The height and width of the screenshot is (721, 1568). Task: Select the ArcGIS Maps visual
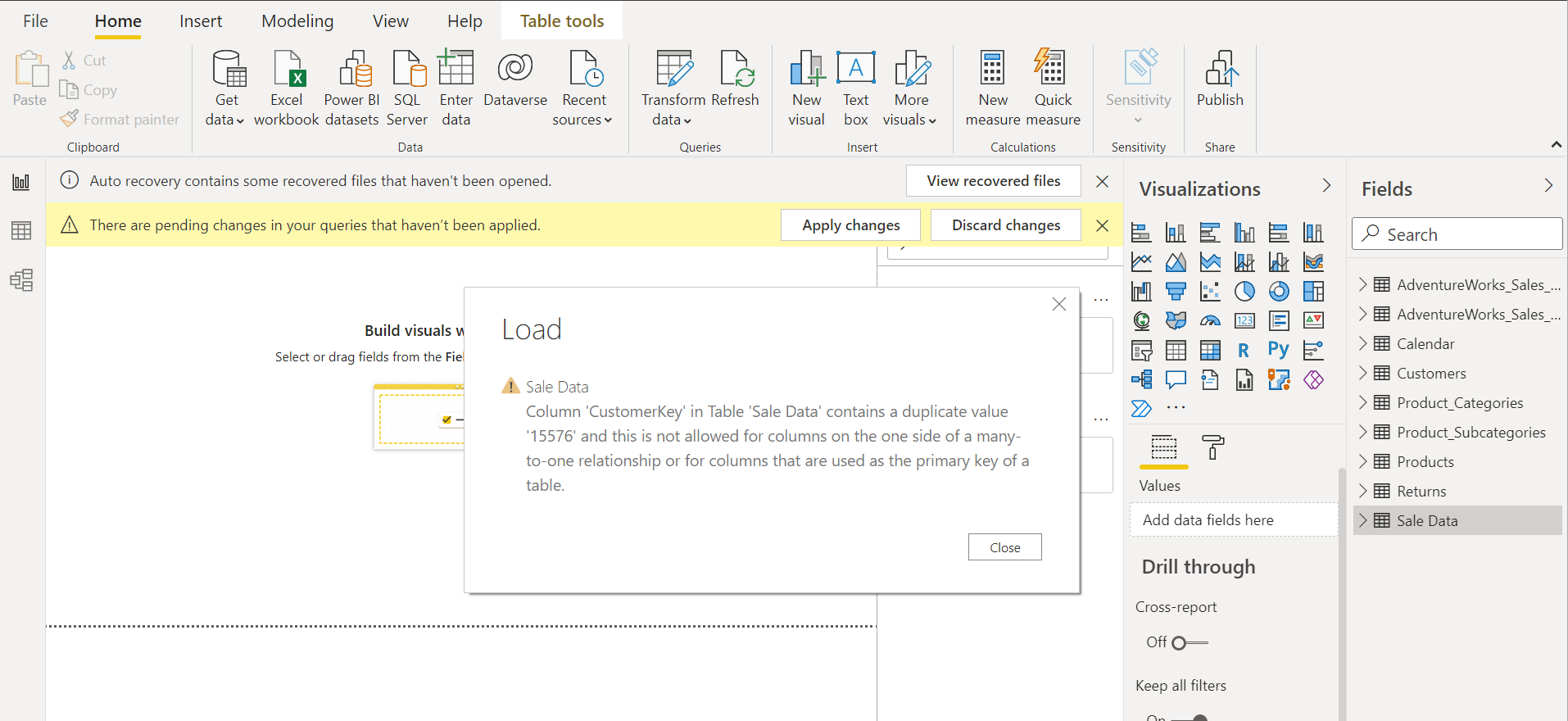click(1279, 380)
